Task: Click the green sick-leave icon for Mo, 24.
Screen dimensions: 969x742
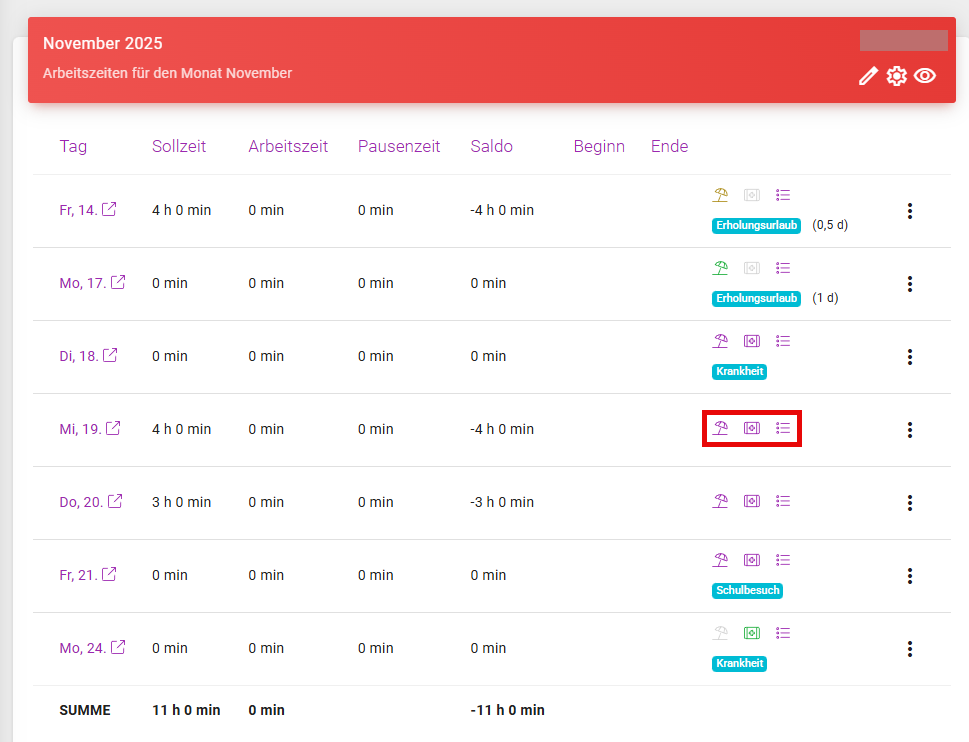Action: (752, 633)
